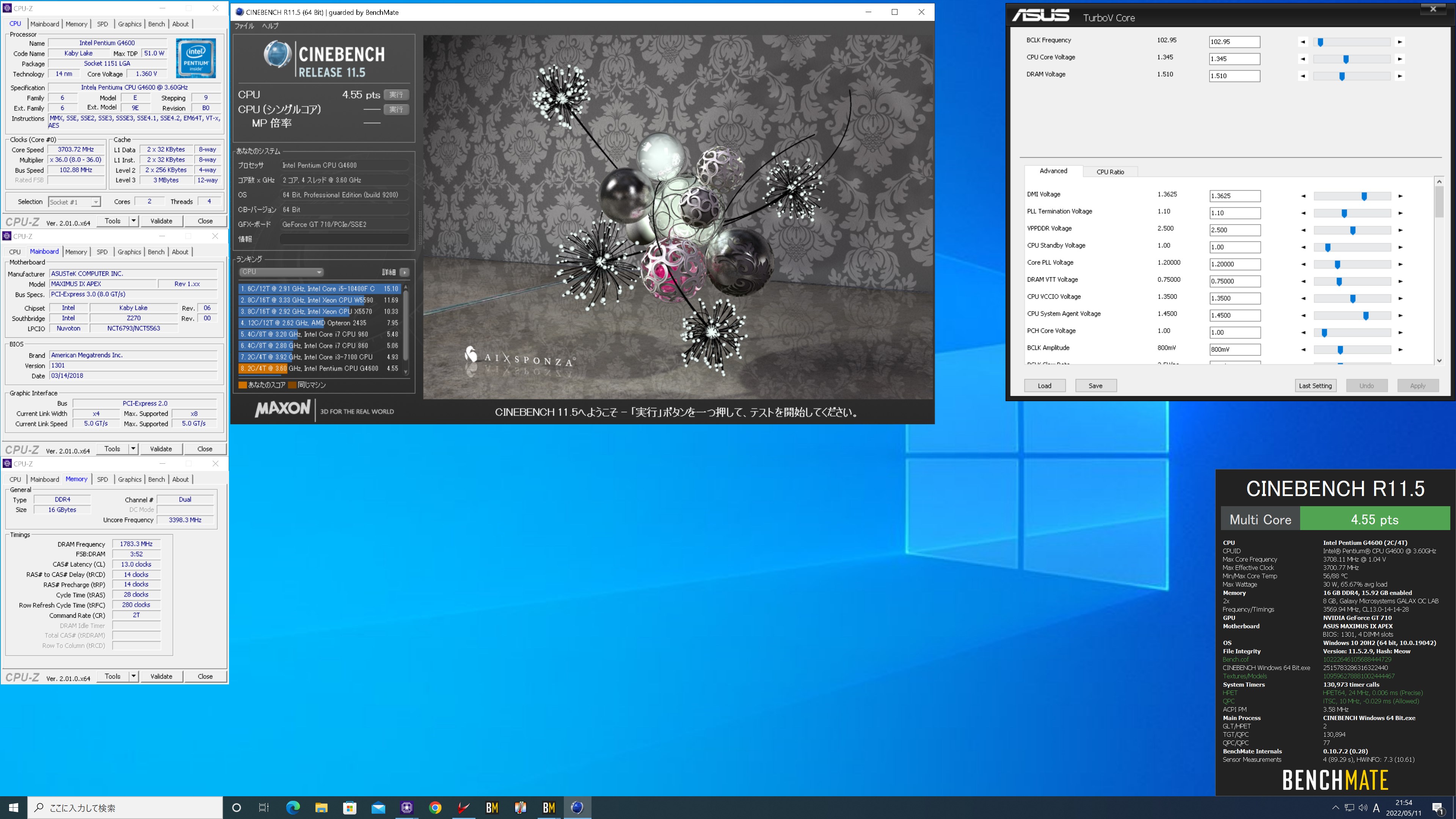1456x819 pixels.
Task: Click the Windows taskbar search box
Action: [x=125, y=808]
